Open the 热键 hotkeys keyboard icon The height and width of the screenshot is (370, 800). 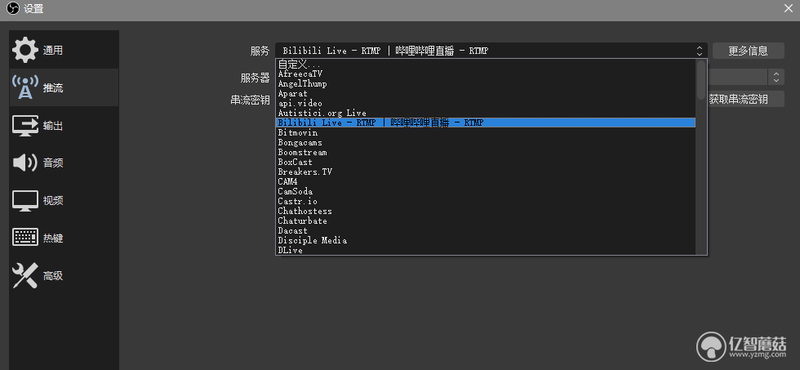[25, 238]
